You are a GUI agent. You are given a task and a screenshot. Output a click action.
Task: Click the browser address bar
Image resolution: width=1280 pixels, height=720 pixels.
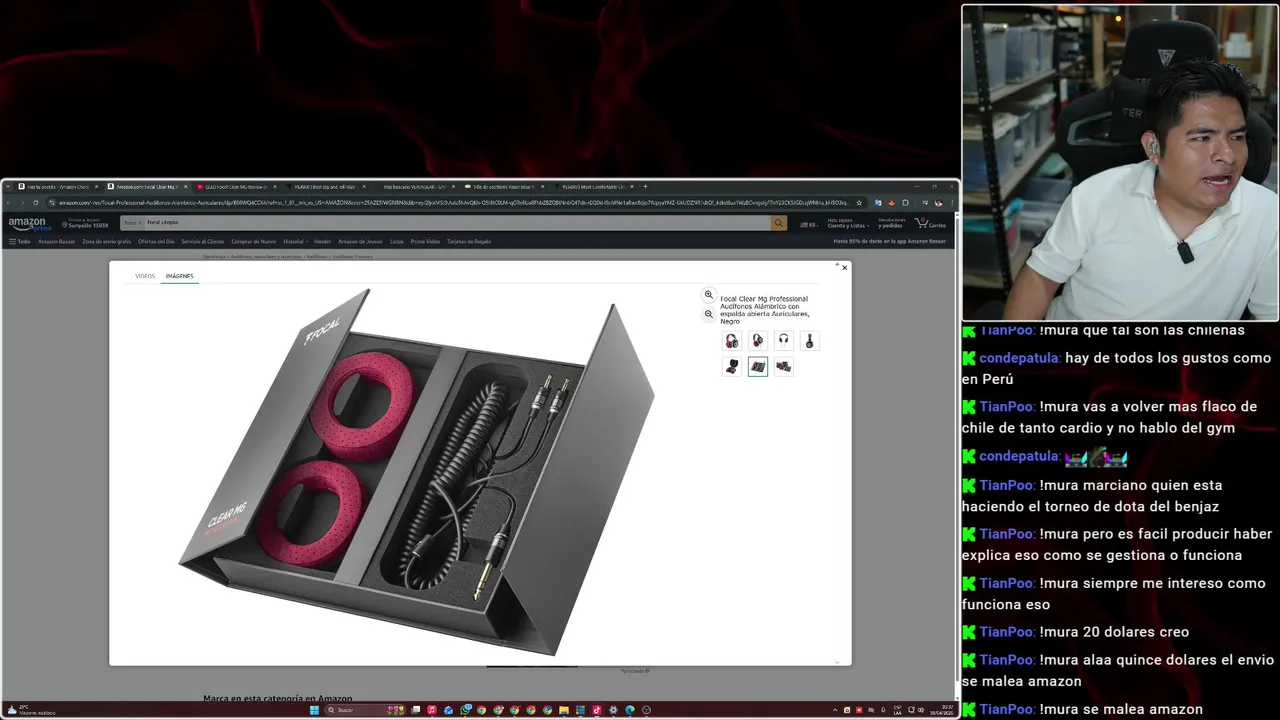450,202
